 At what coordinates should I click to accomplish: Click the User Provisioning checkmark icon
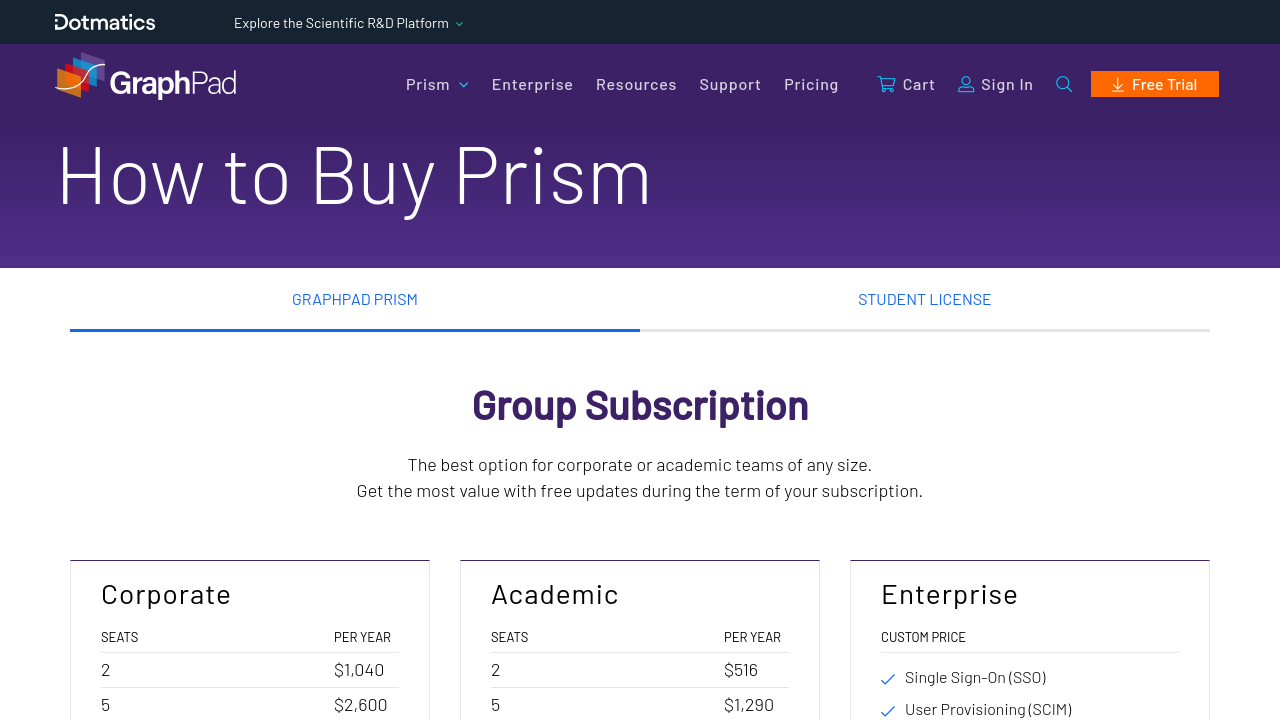[x=888, y=711]
